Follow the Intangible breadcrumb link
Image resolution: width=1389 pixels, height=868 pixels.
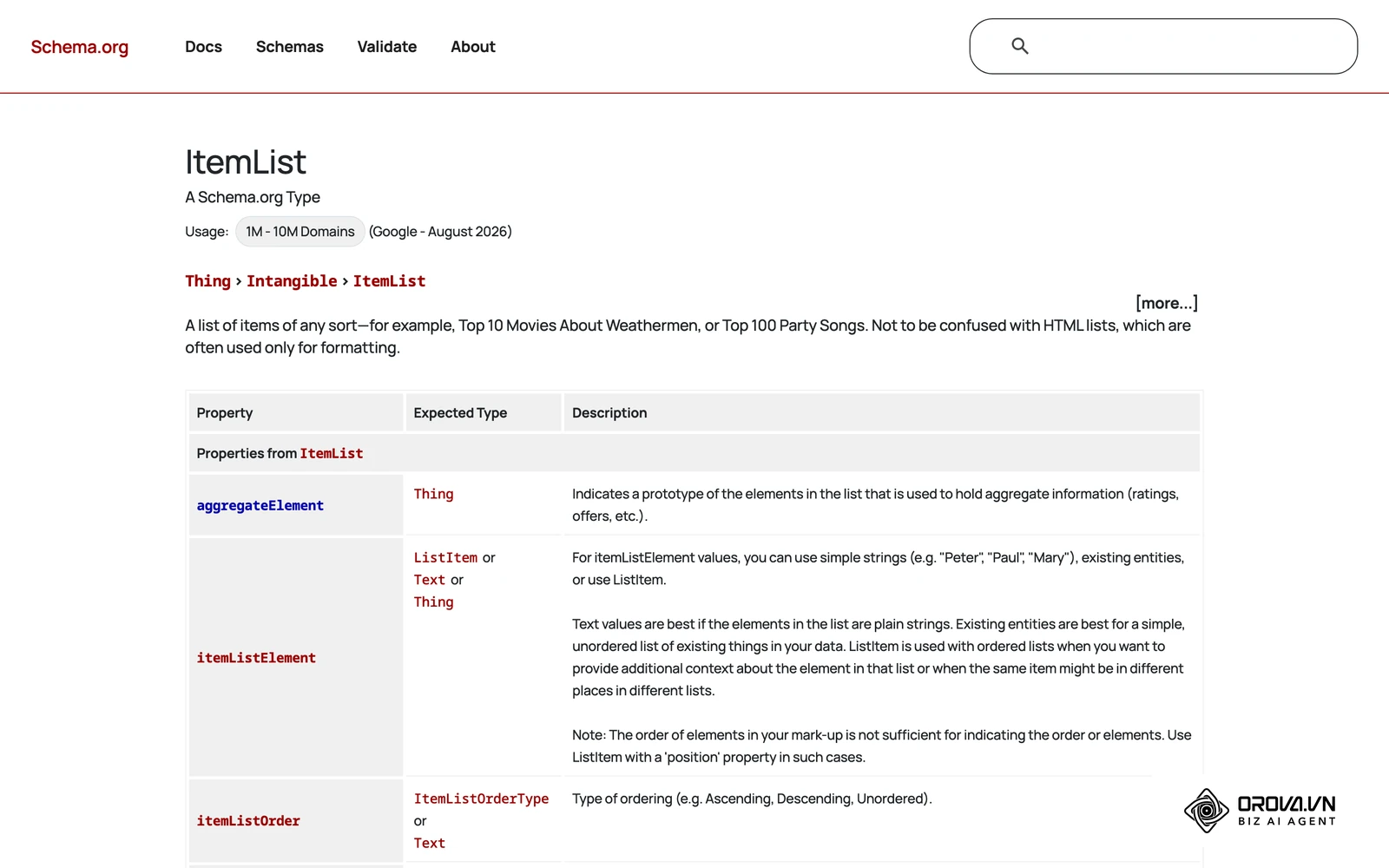(x=292, y=281)
